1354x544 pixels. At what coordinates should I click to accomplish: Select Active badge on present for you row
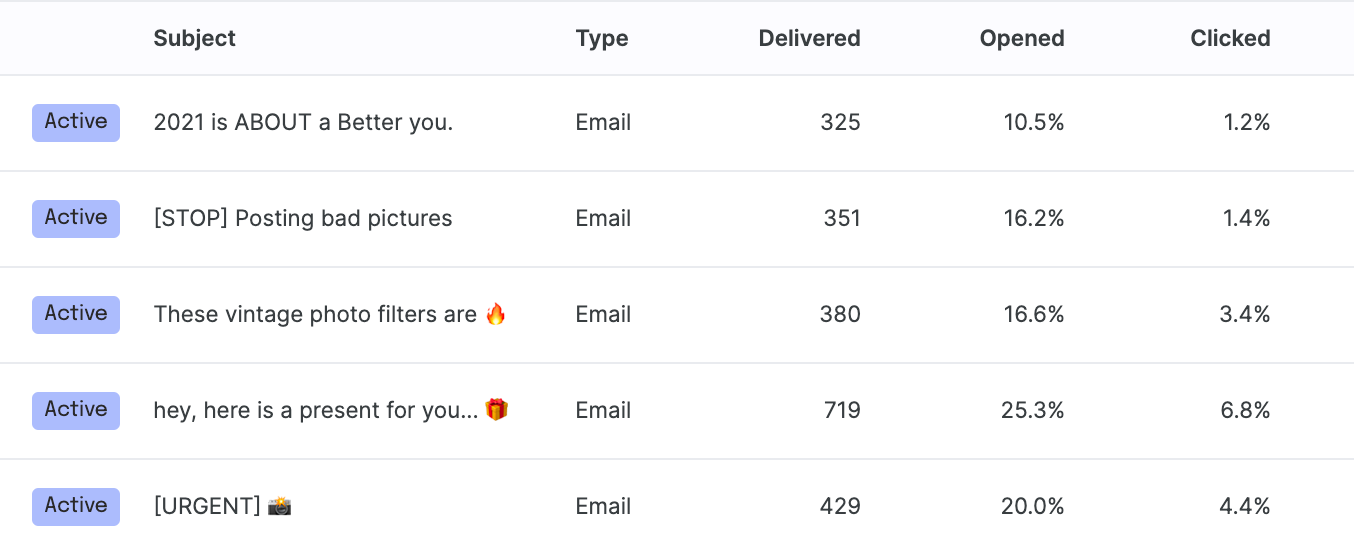point(76,410)
